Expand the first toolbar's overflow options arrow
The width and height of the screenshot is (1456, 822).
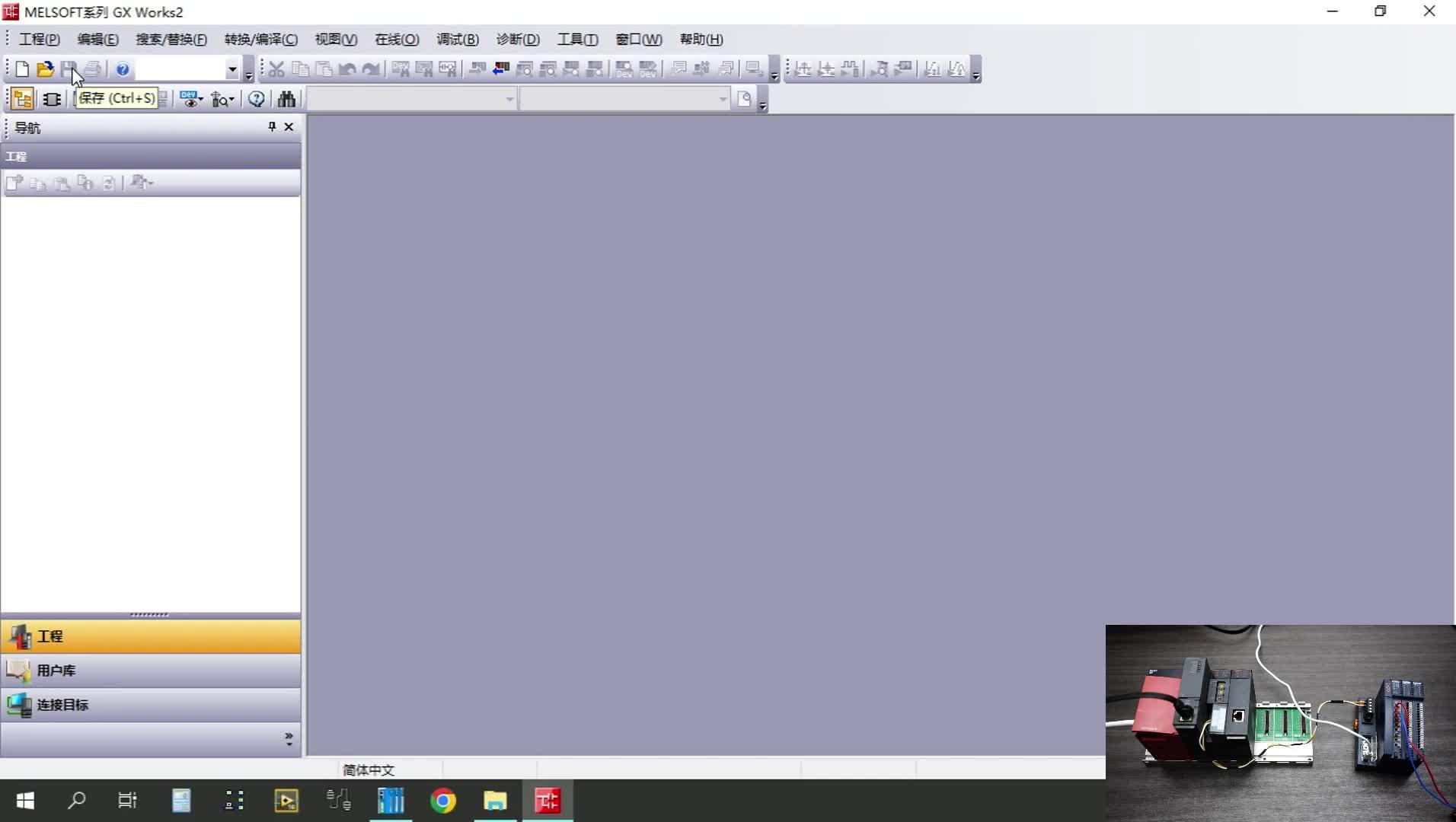[248, 75]
